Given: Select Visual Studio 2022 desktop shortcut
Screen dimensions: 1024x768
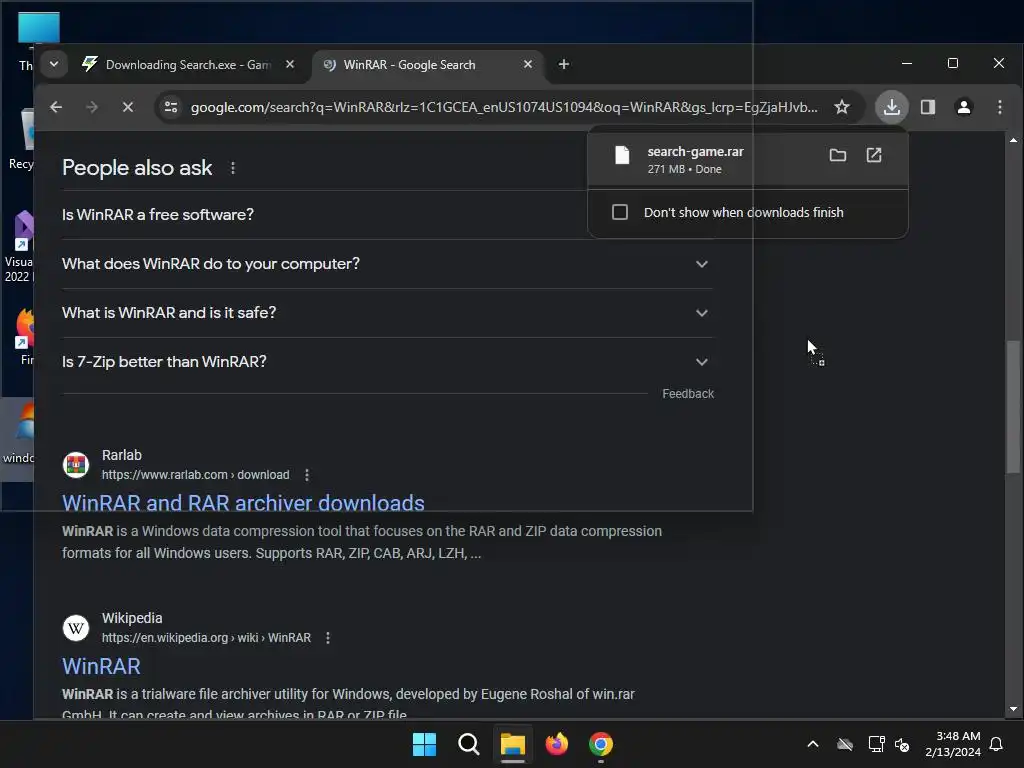Looking at the screenshot, I should 20,246.
